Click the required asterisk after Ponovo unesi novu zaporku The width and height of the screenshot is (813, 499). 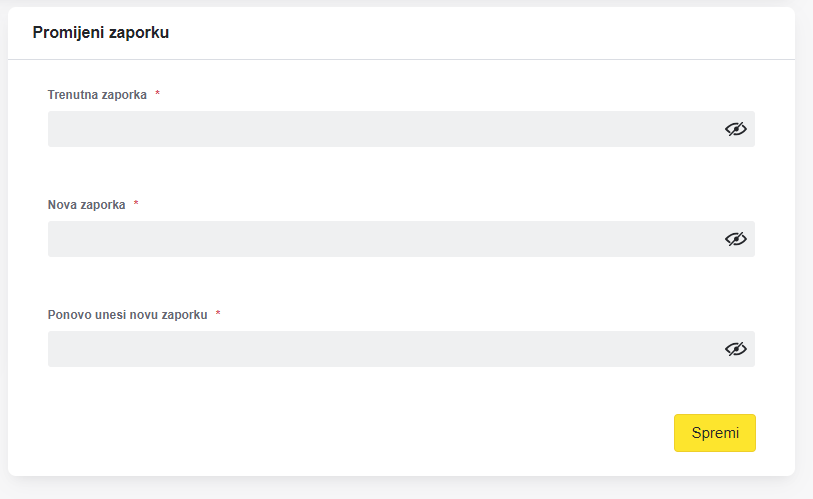click(x=218, y=313)
